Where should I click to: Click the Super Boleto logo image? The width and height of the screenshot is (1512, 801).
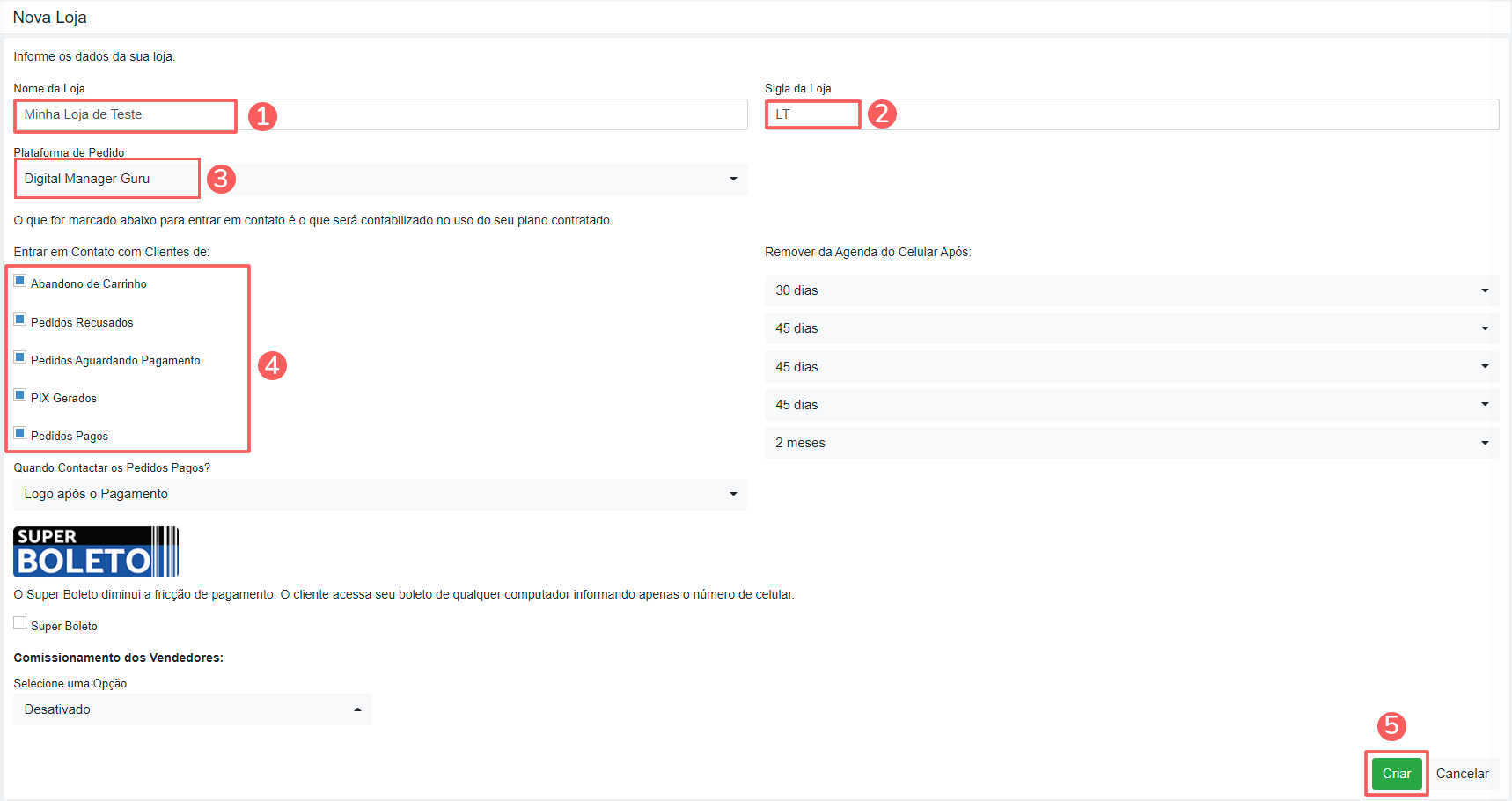[96, 552]
